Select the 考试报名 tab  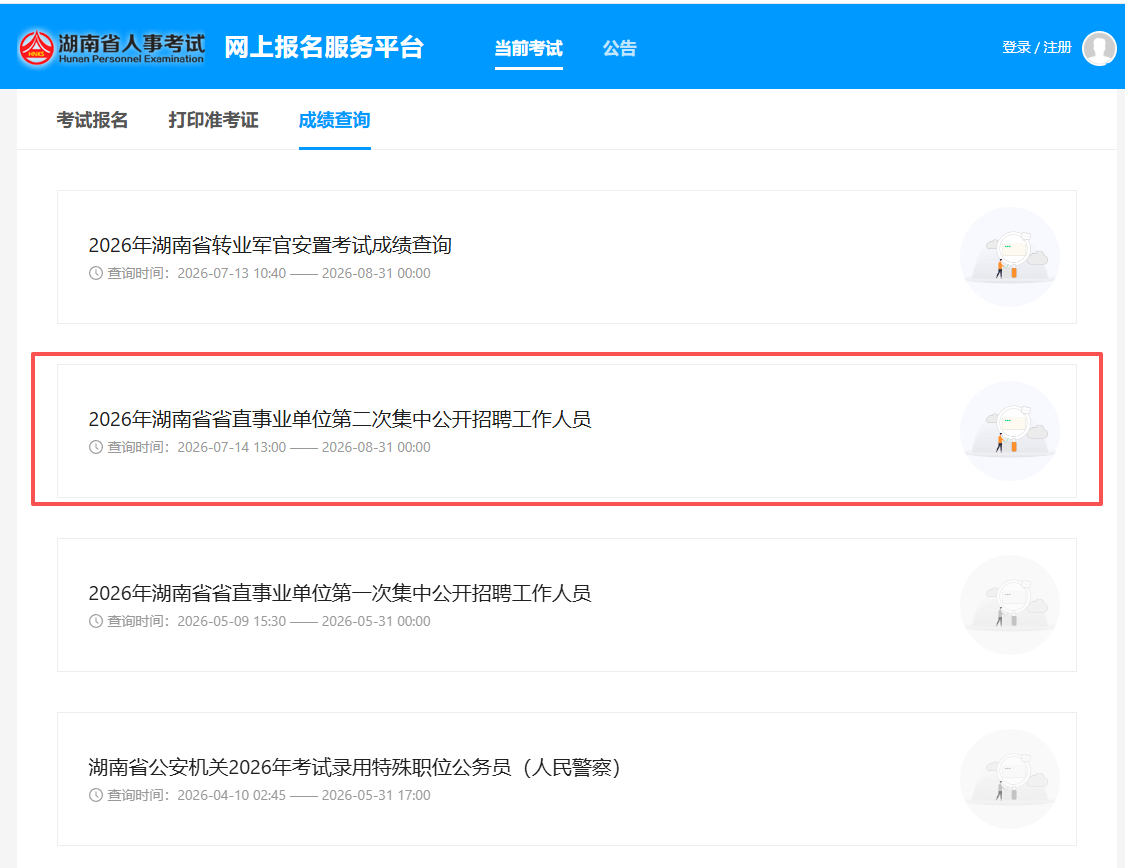coord(92,120)
